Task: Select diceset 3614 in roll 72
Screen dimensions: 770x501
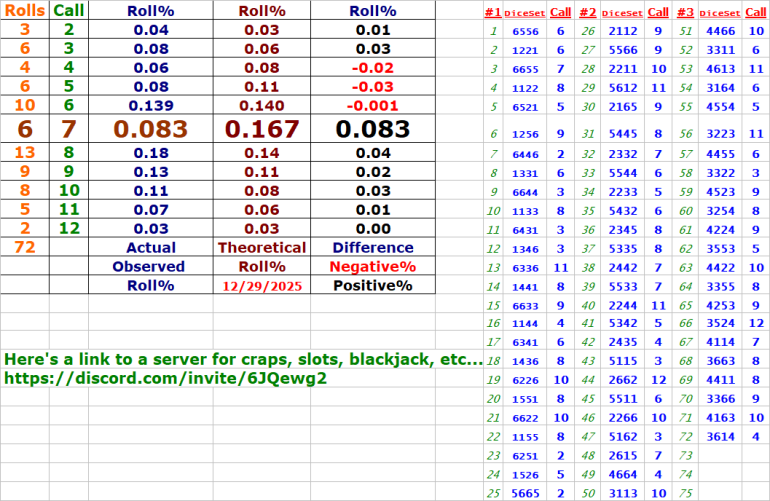Action: (721, 436)
